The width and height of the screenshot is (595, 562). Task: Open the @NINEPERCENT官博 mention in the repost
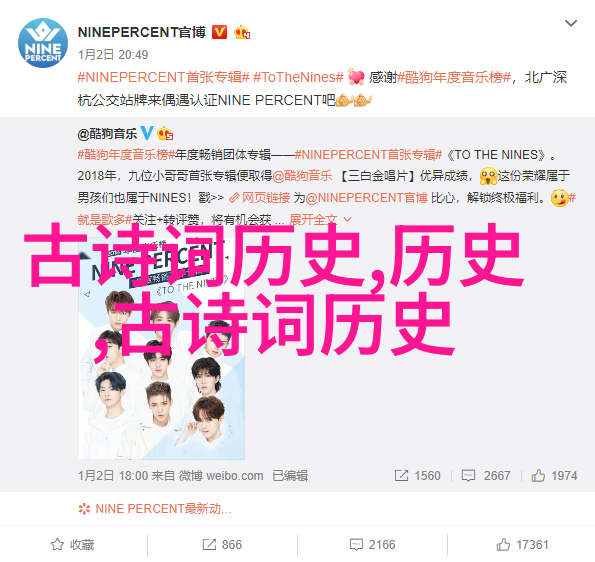366,198
